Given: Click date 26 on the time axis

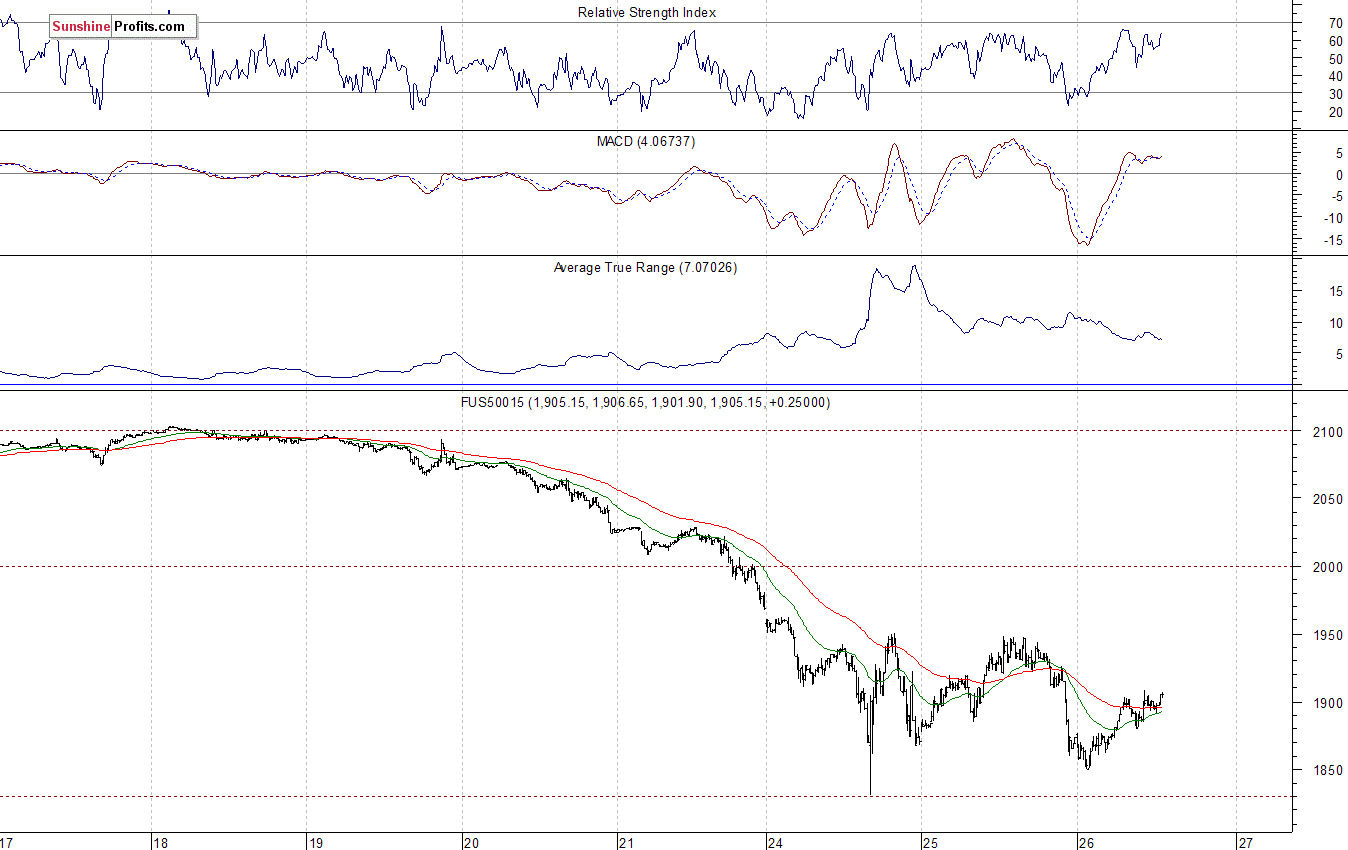Looking at the screenshot, I should coord(1087,842).
